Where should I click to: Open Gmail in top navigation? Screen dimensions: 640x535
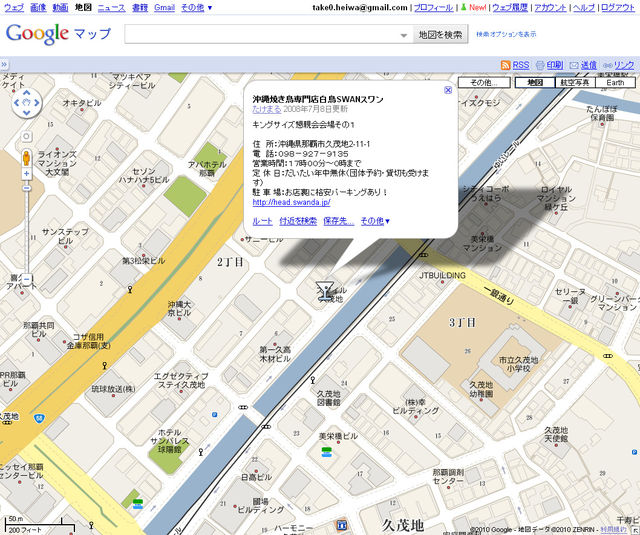point(164,7)
